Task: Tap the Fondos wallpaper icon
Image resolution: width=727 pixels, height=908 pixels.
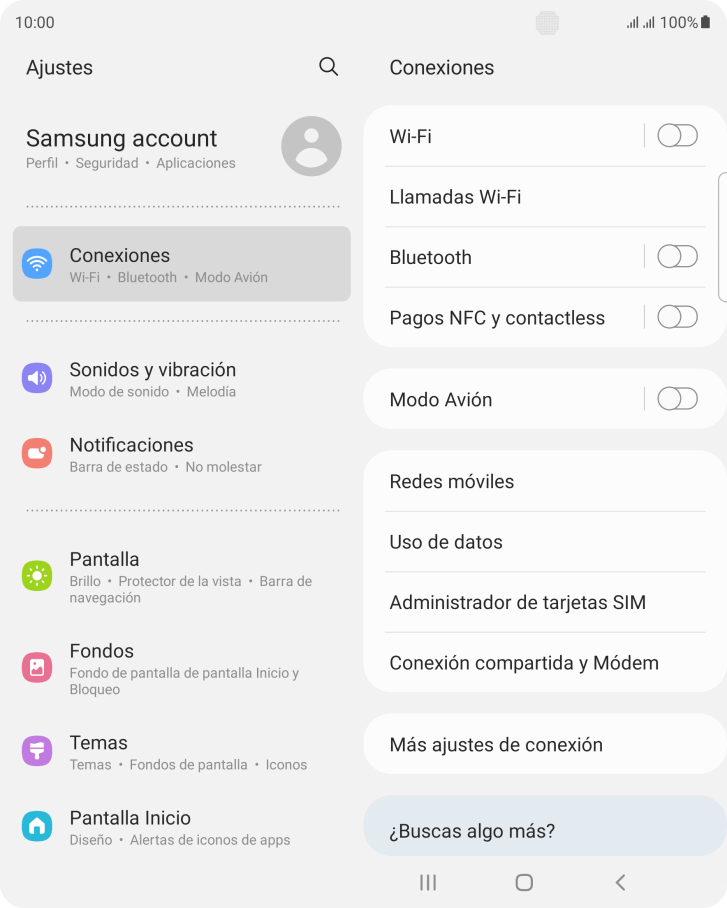Action: (x=37, y=667)
